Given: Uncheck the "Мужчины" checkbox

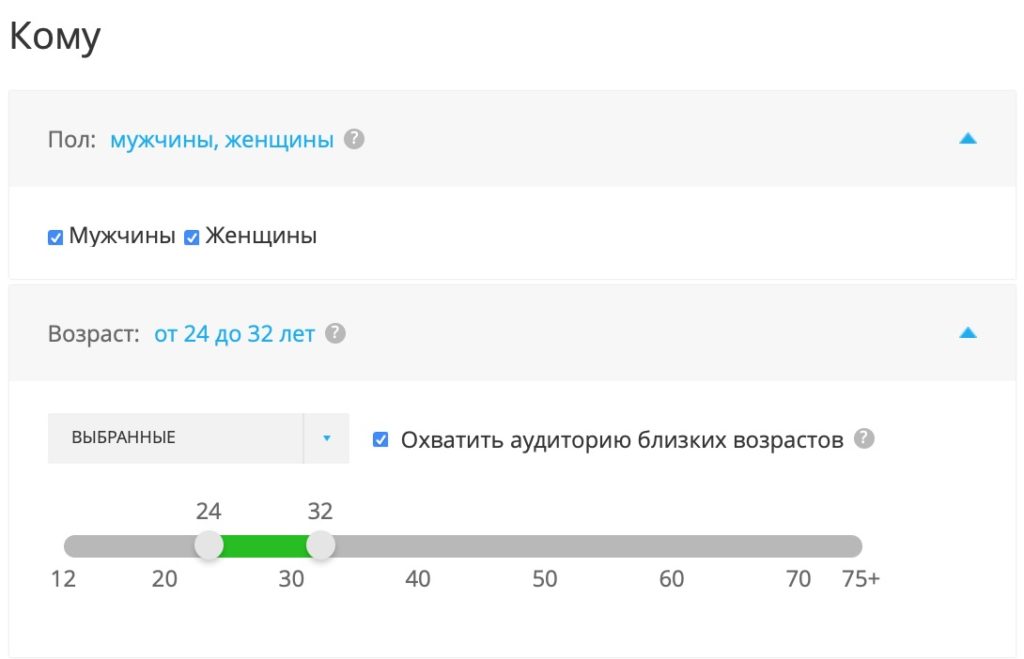Looking at the screenshot, I should pyautogui.click(x=56, y=236).
